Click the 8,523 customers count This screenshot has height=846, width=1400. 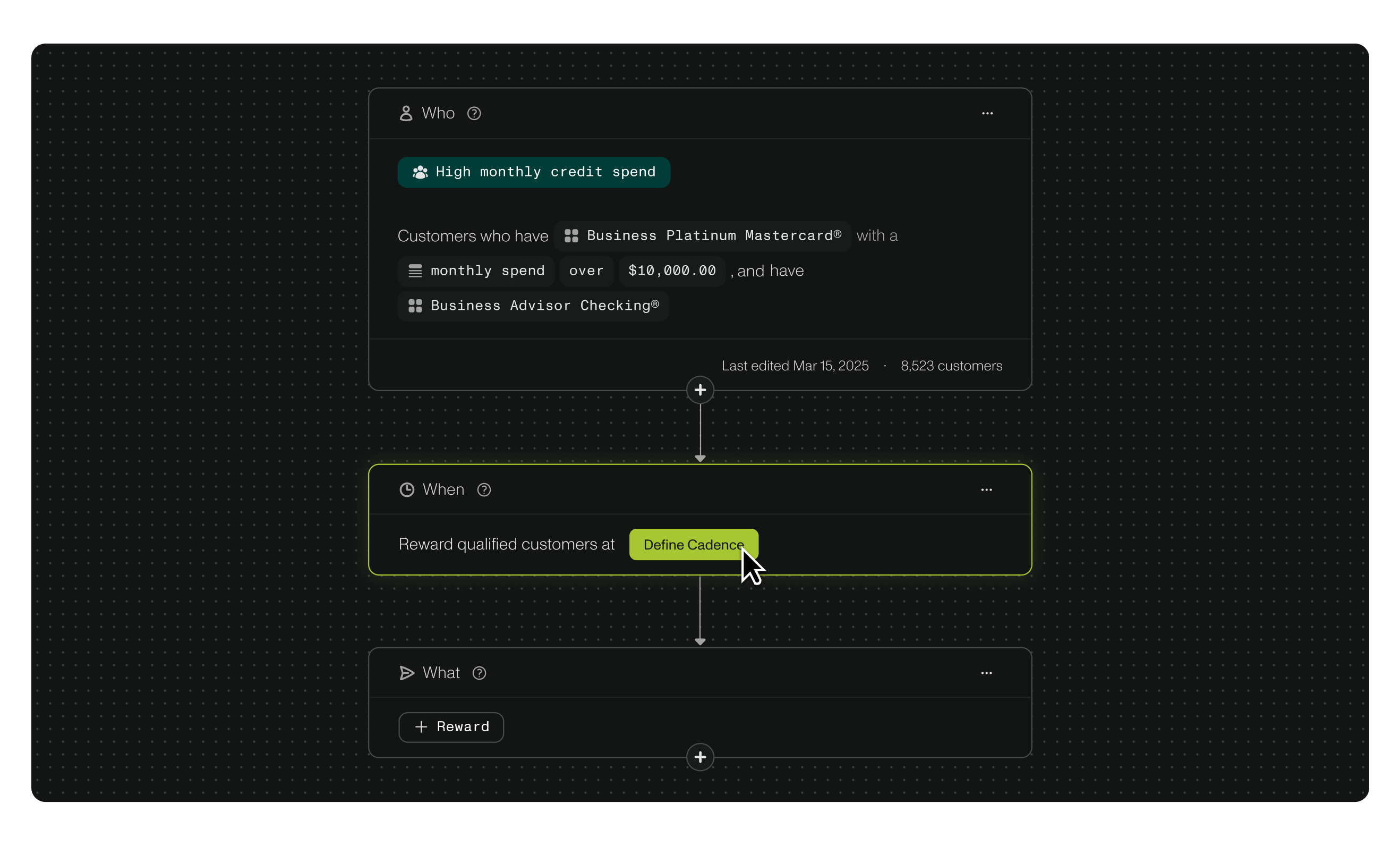[951, 366]
